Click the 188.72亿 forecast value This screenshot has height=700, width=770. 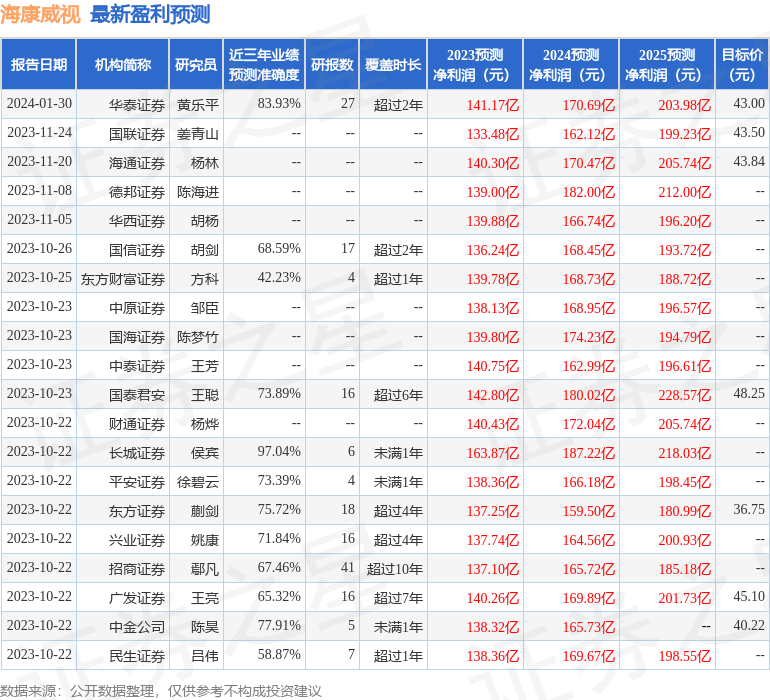coord(685,279)
